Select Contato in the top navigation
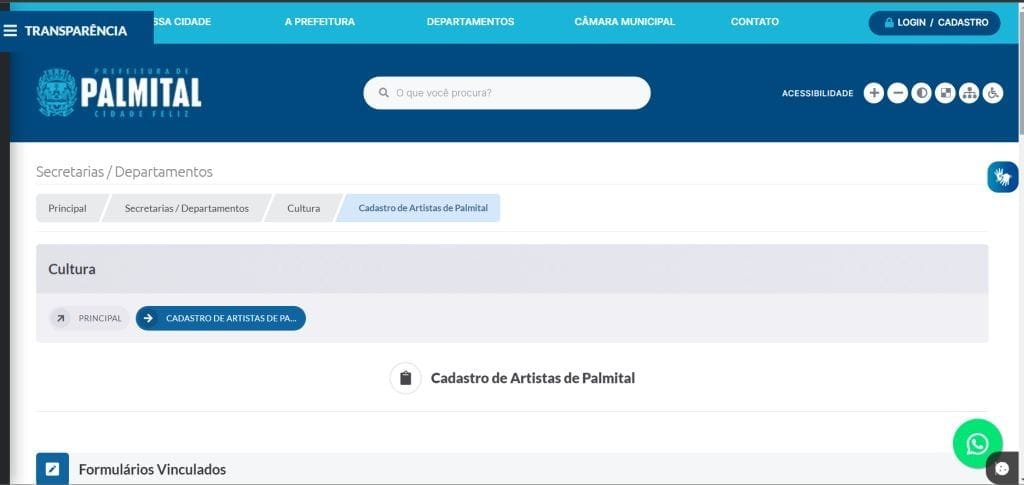 coord(754,22)
